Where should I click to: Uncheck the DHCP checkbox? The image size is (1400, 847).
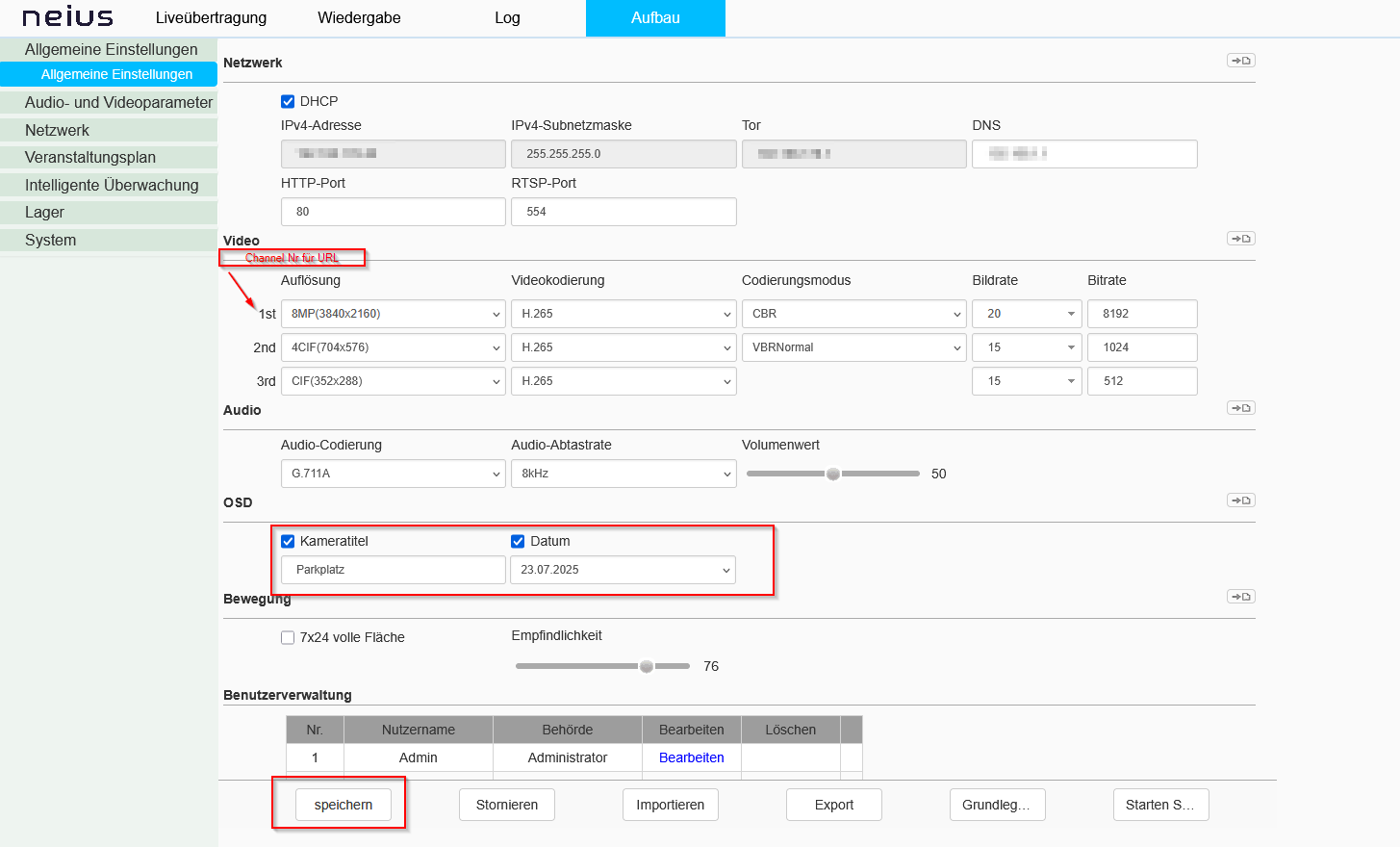point(288,101)
